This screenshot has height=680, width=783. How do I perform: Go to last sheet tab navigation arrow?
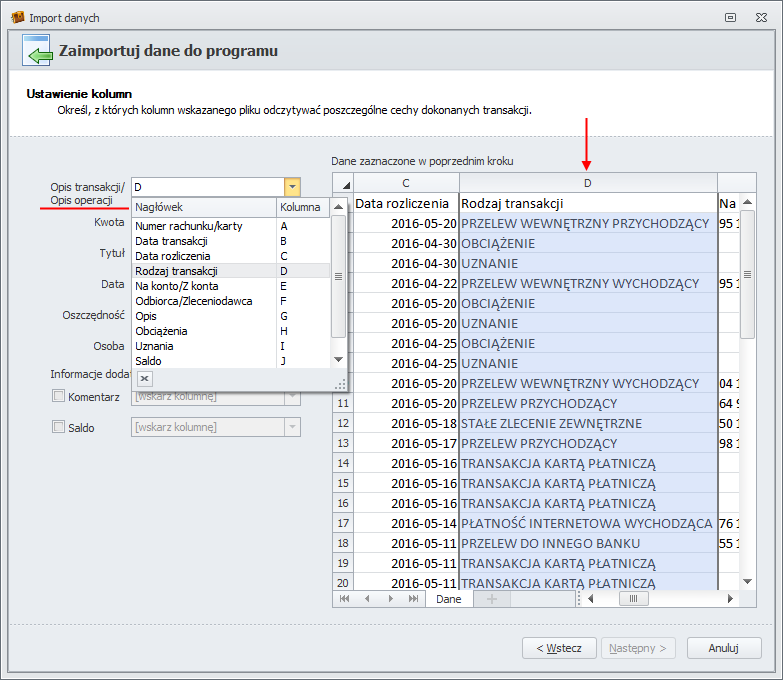tap(413, 599)
